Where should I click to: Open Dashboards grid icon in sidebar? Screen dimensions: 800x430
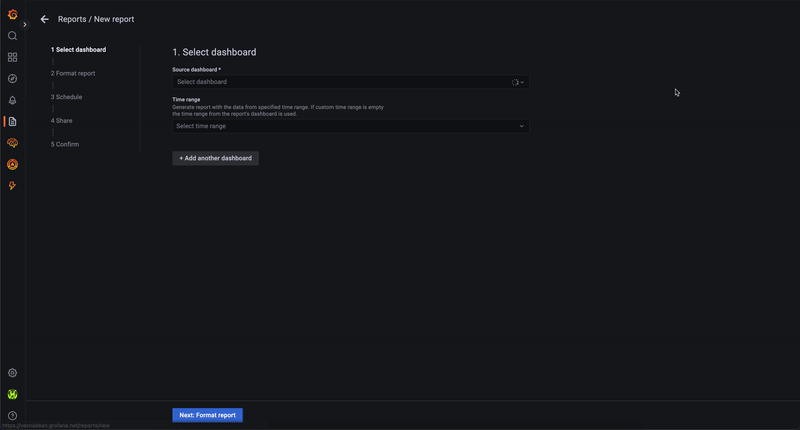click(x=12, y=57)
